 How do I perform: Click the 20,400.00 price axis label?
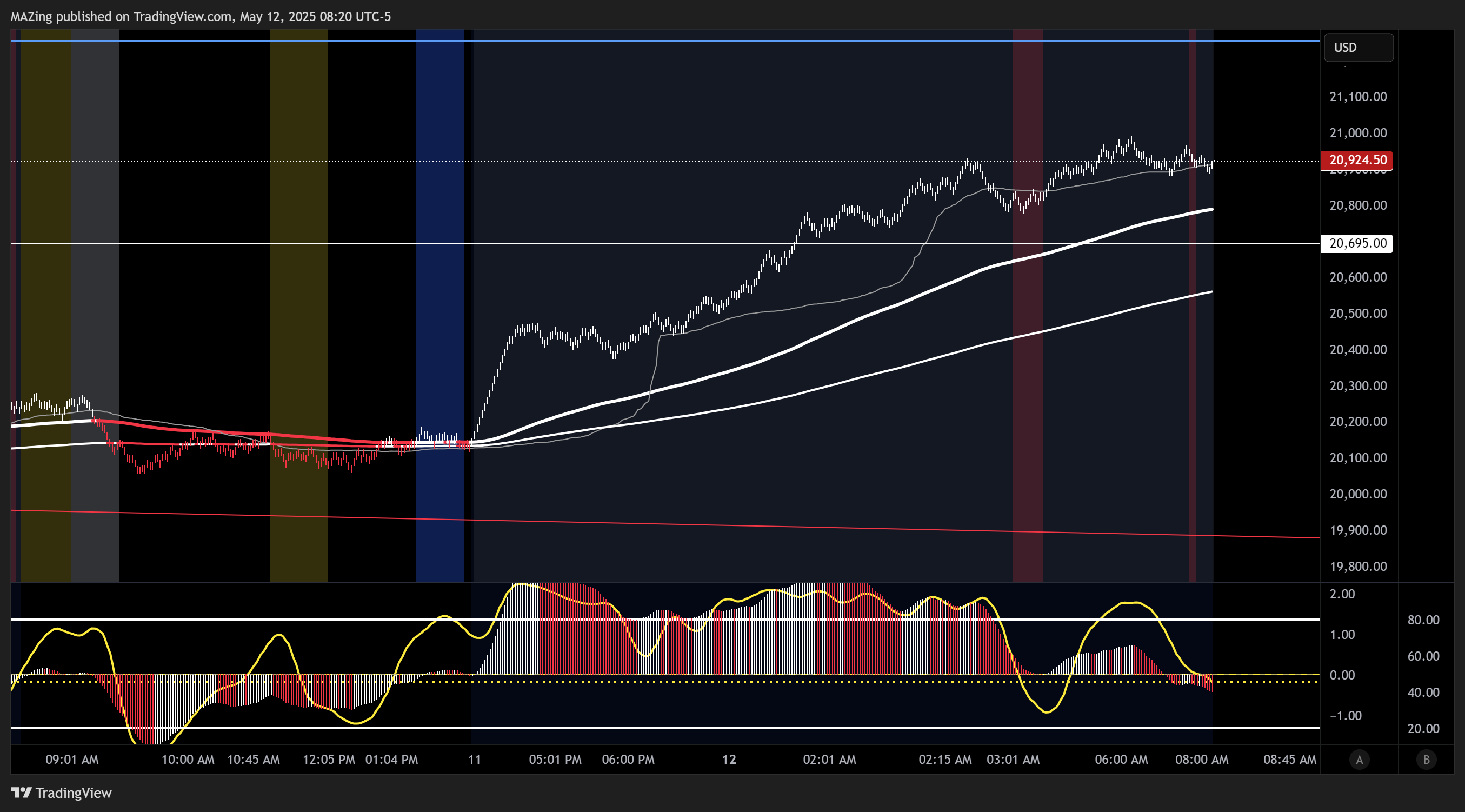click(1358, 350)
